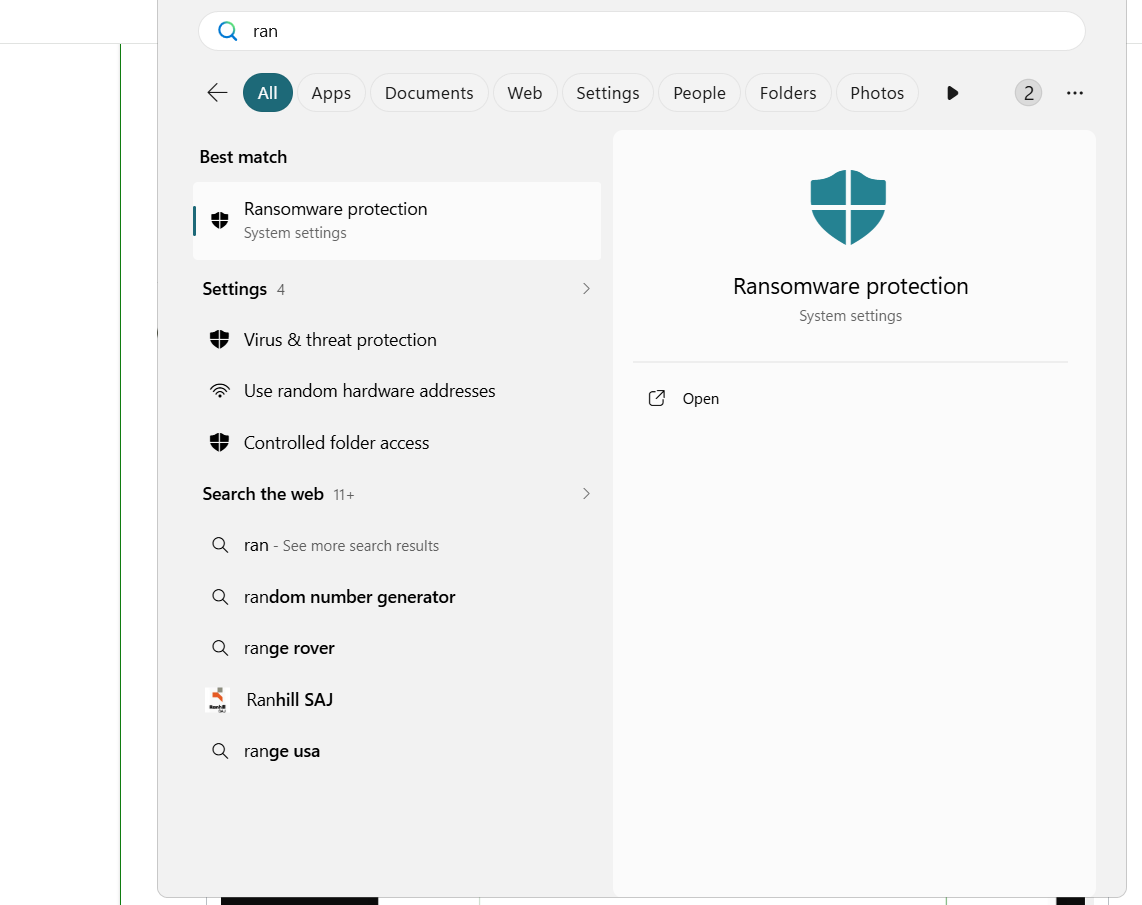Screen dimensions: 1142x905
Task: Search web for random number generator
Action: tap(397, 597)
